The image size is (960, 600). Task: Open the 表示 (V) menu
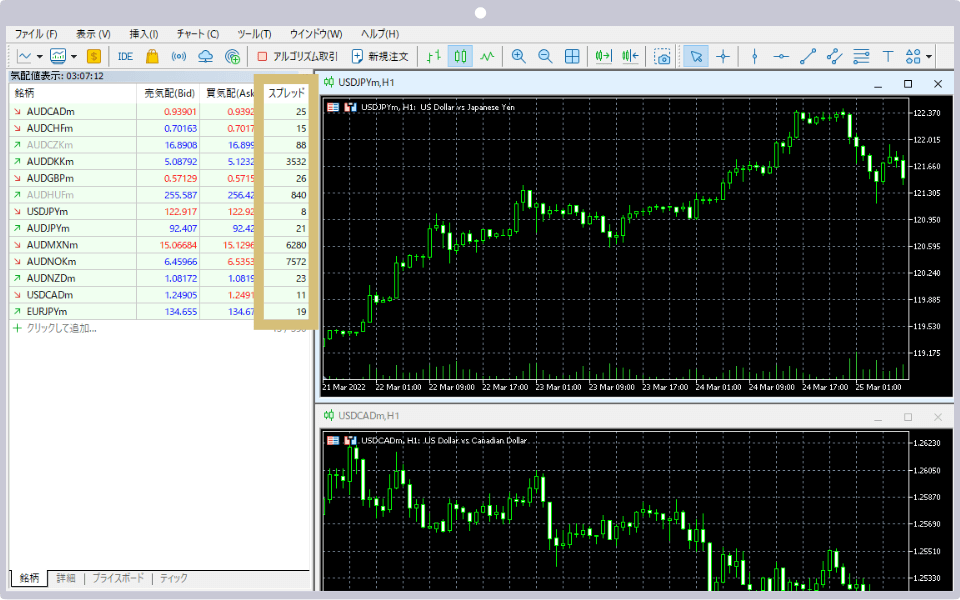[x=93, y=34]
